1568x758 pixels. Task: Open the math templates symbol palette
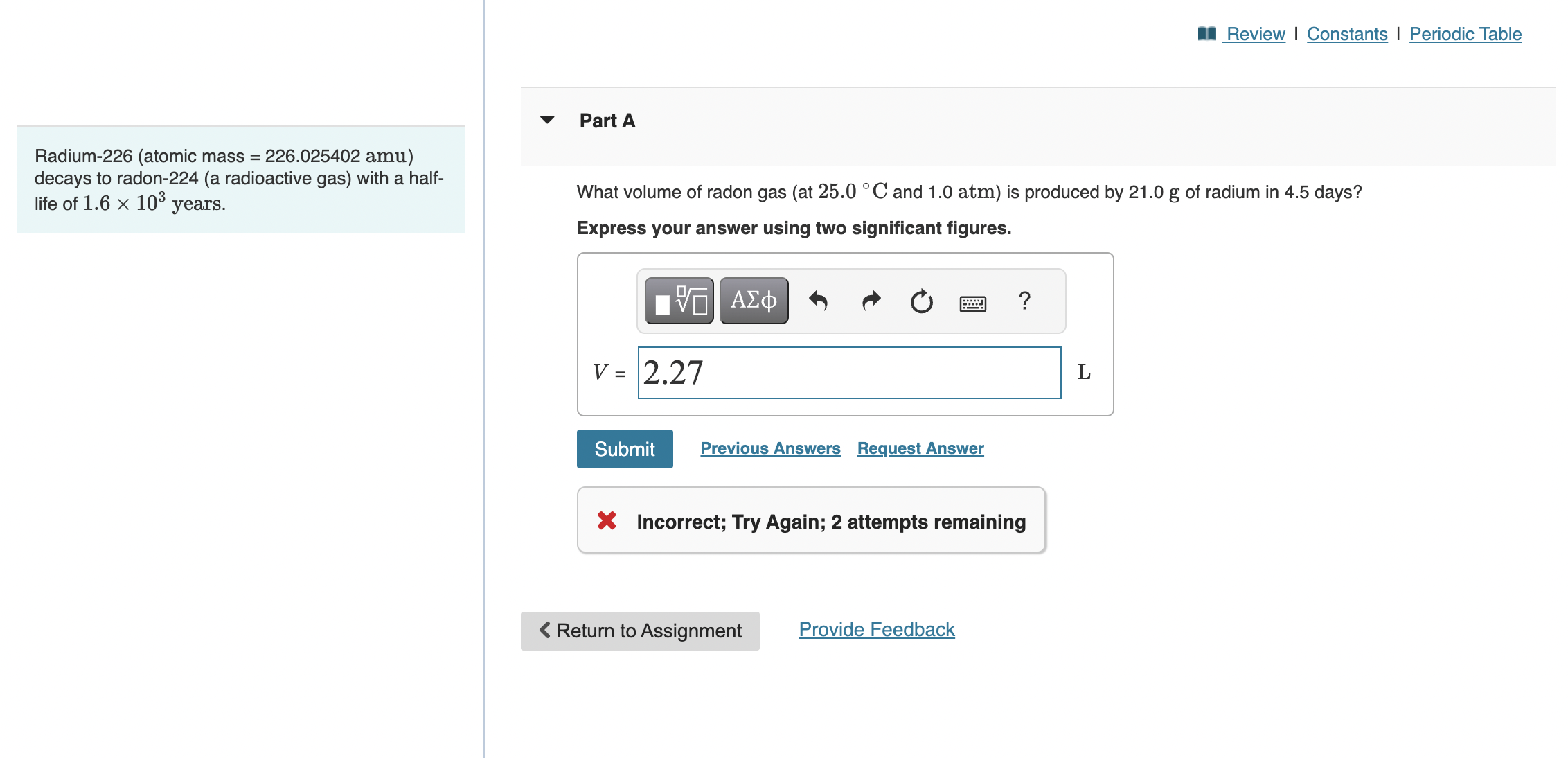tap(677, 300)
